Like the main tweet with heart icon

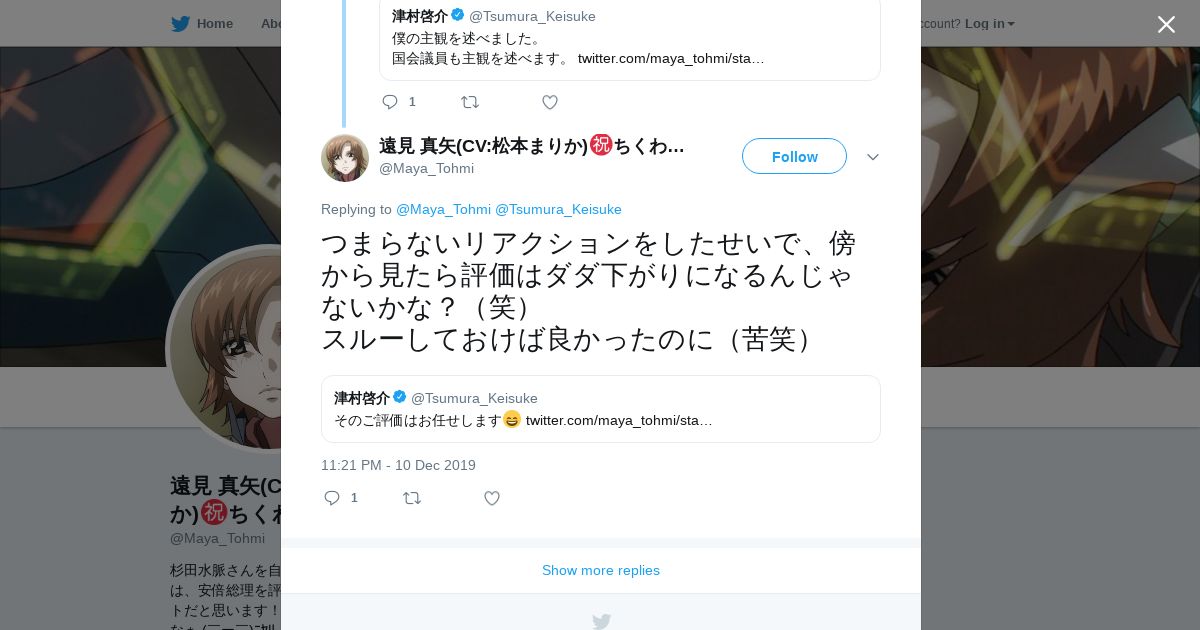pos(492,498)
